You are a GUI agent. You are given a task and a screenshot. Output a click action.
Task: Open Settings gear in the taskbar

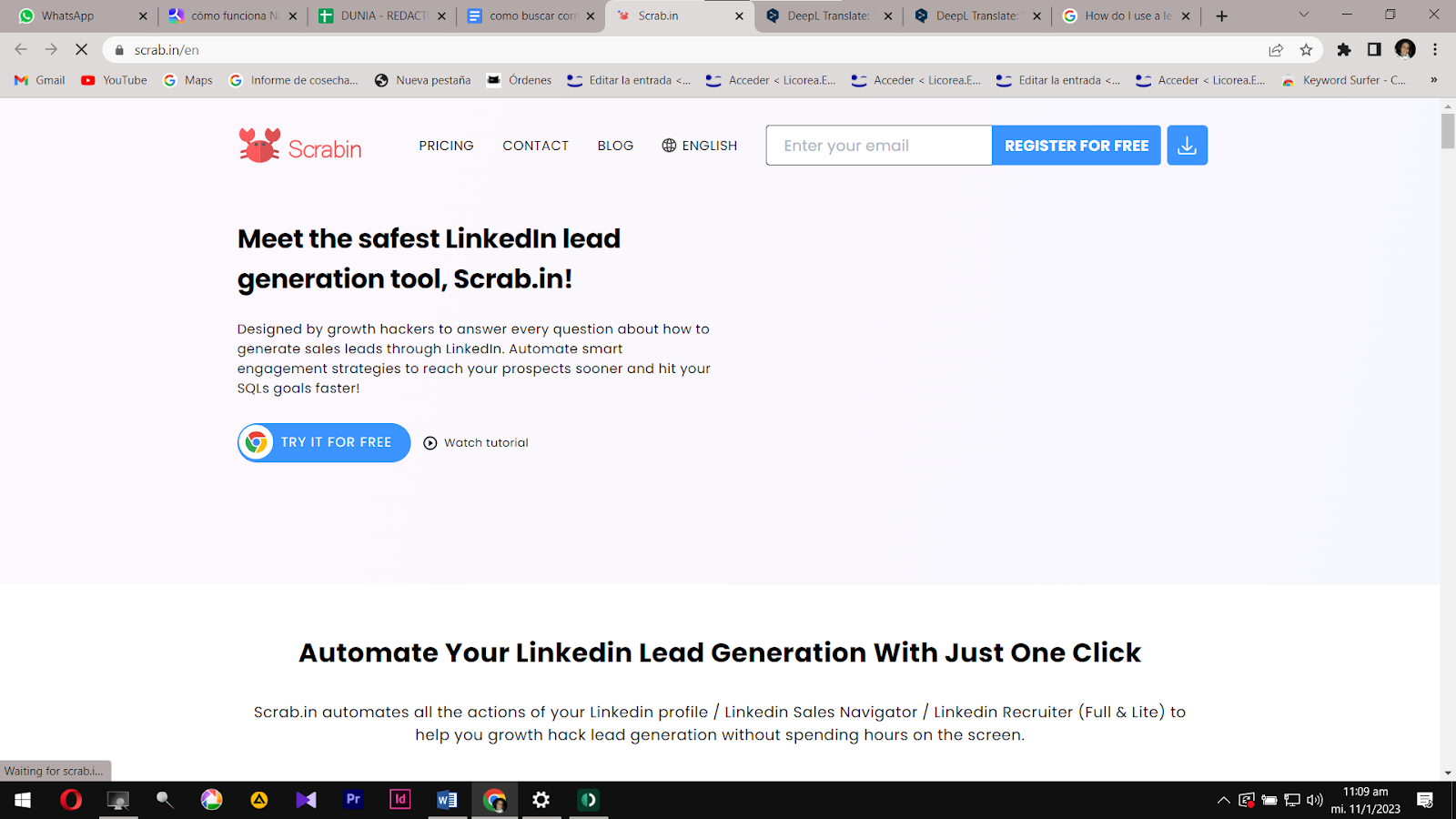click(541, 800)
